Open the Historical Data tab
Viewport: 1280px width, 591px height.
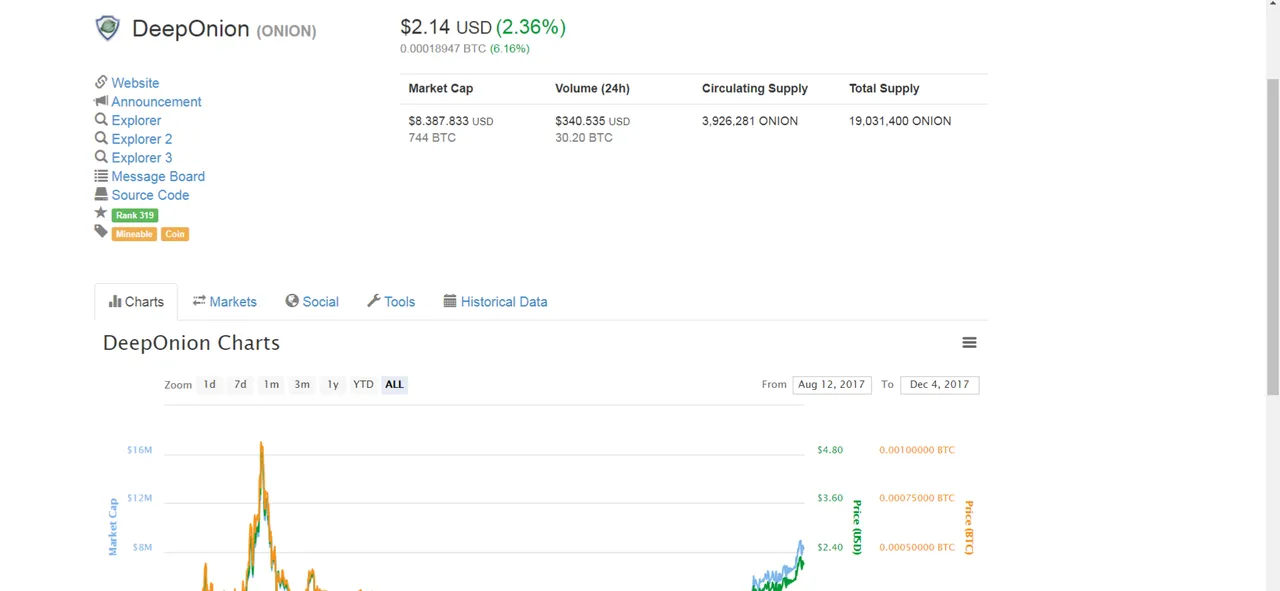(495, 302)
